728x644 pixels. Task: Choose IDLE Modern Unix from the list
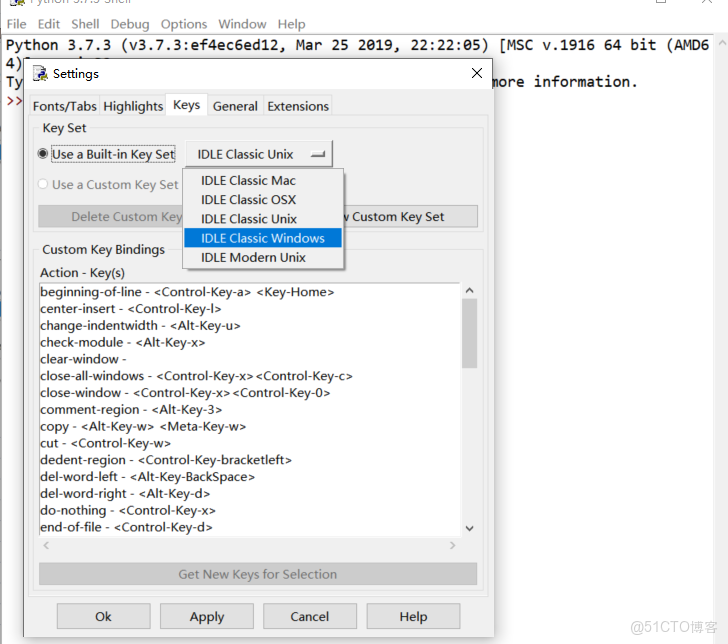[x=263, y=257]
